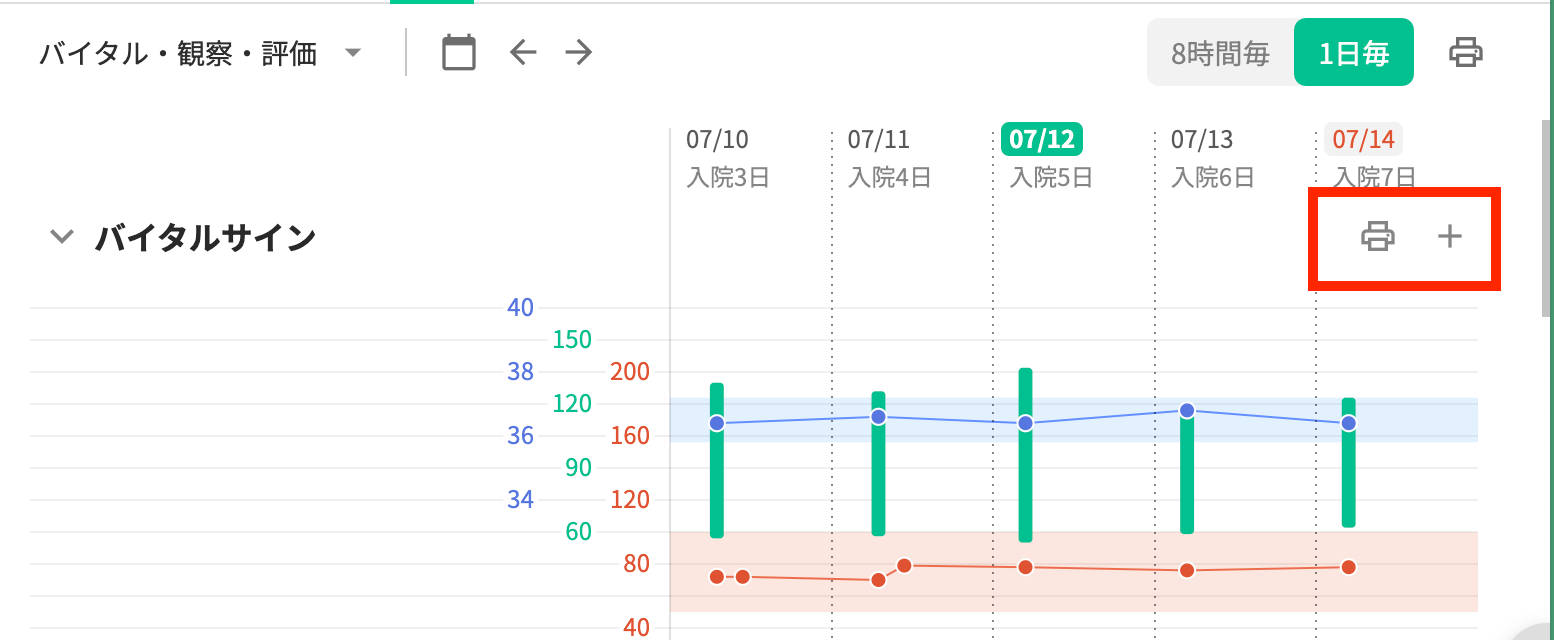Add a new vital sign entry
The height and width of the screenshot is (640, 1554).
1449,237
